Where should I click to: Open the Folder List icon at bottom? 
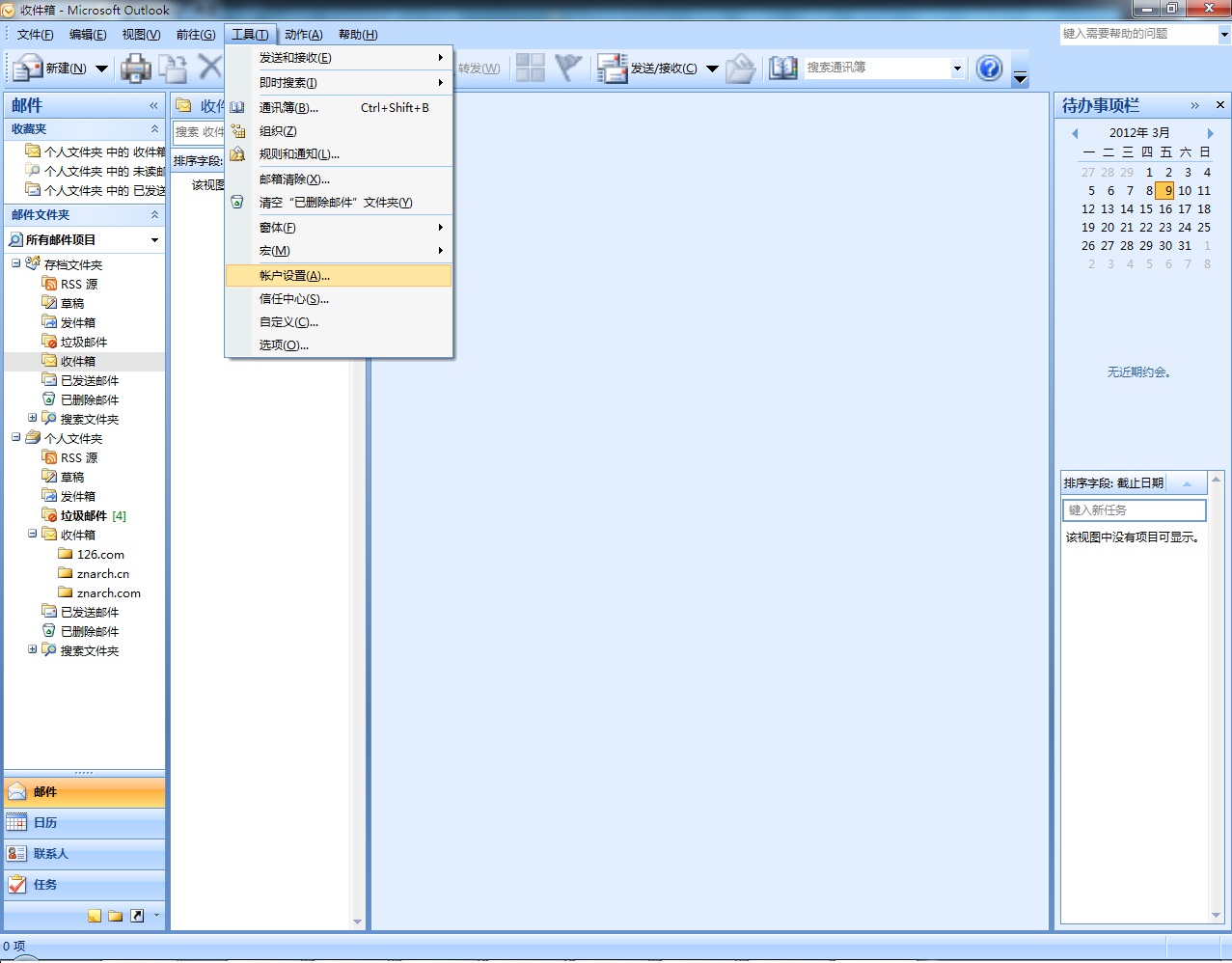point(116,916)
